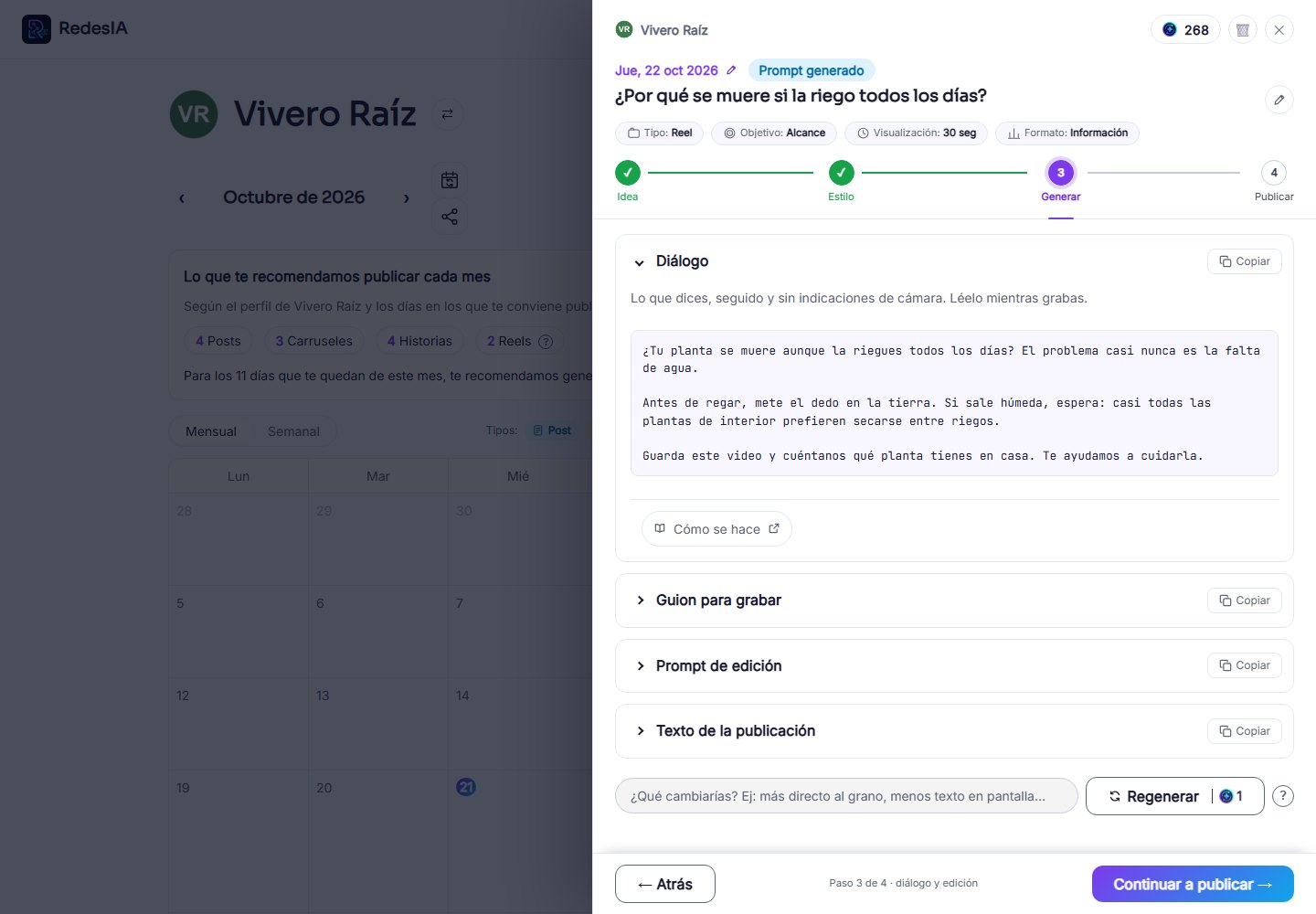Click the Post type filter chip
The image size is (1316, 914).
552,430
